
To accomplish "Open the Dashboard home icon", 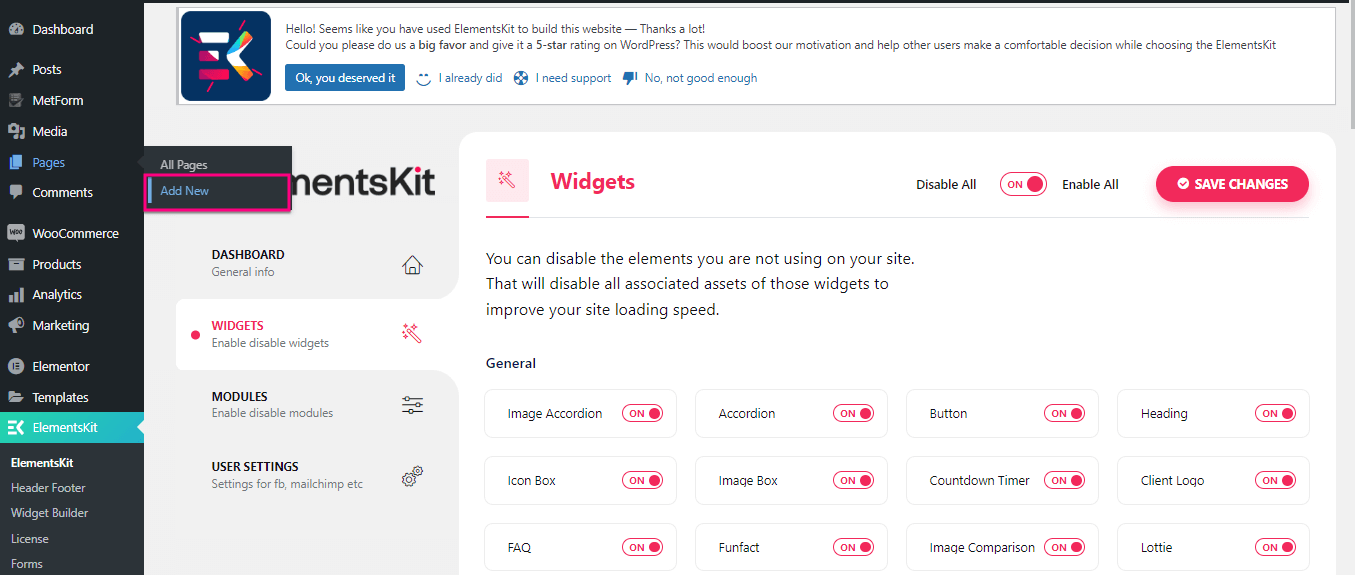I will [412, 264].
